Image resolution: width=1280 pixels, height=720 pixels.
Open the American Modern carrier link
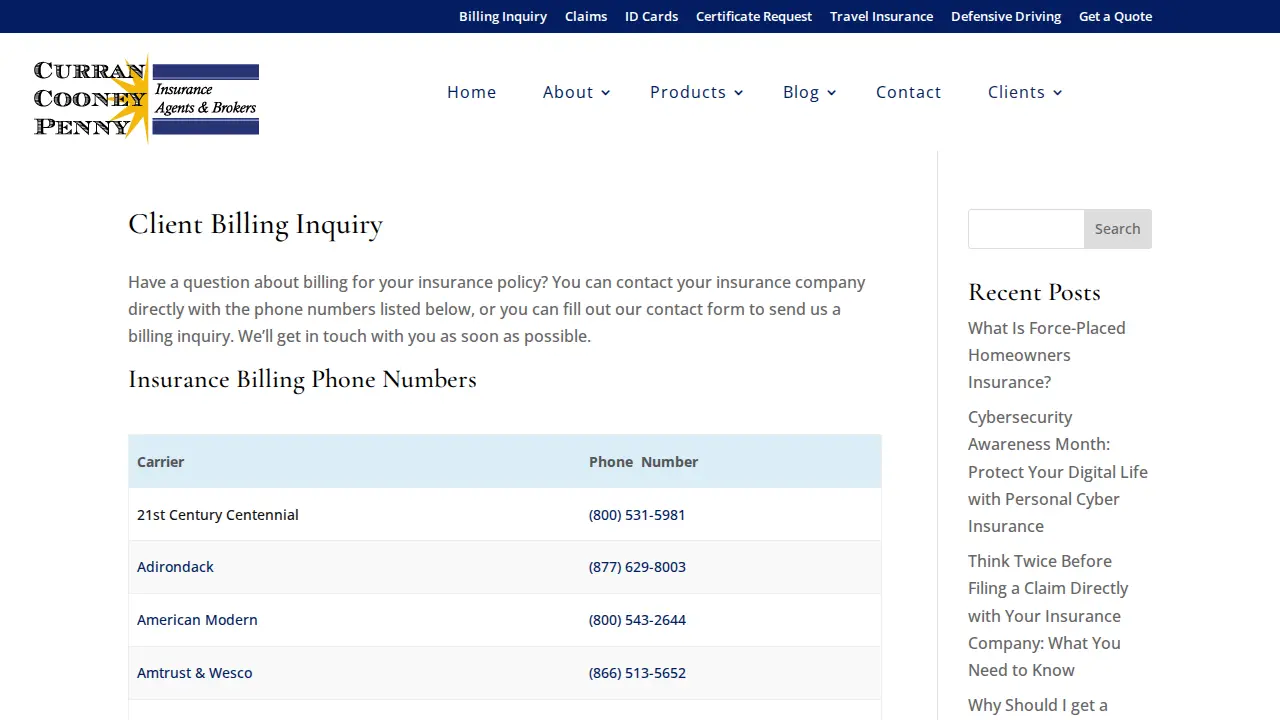click(x=197, y=620)
